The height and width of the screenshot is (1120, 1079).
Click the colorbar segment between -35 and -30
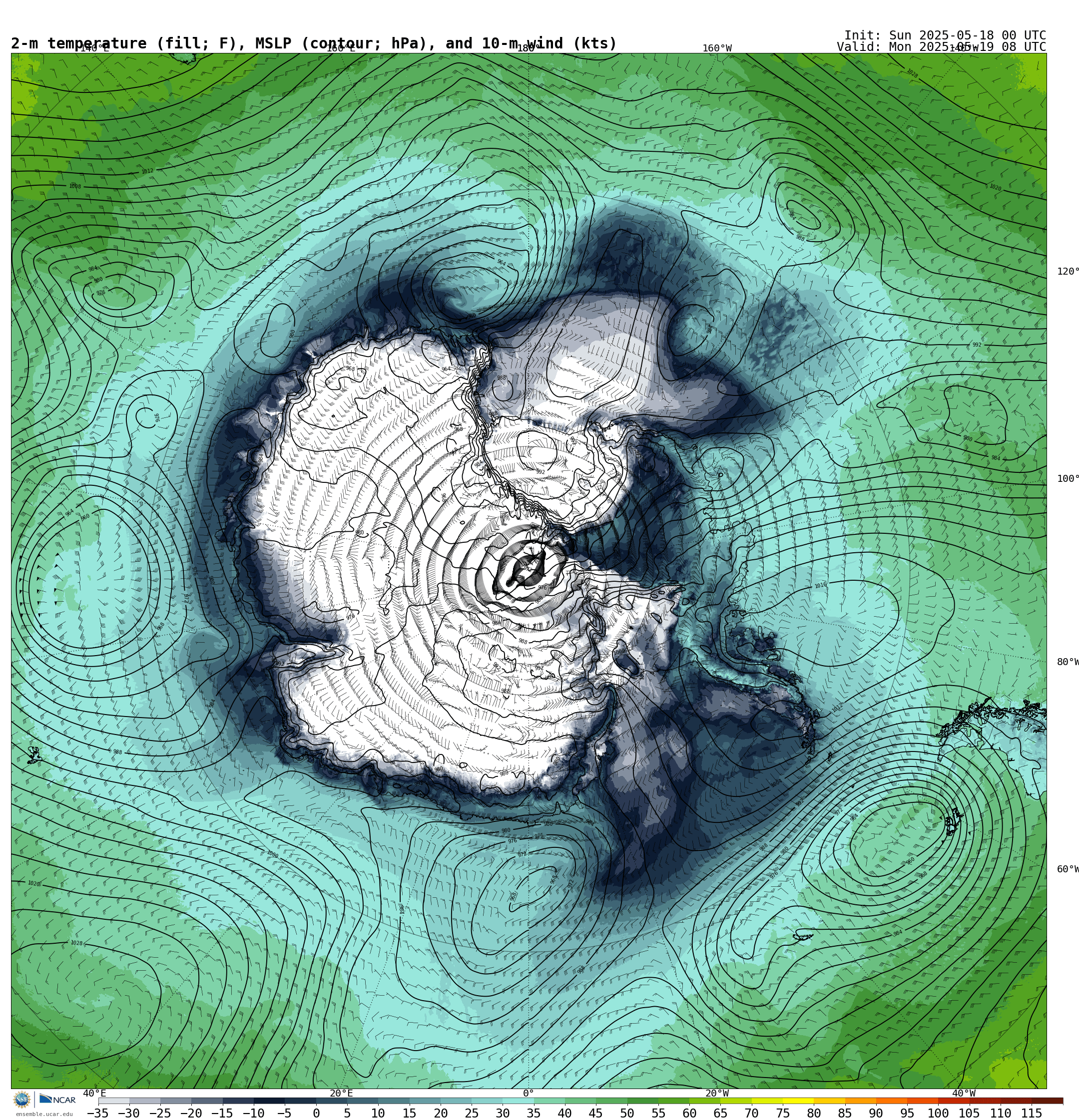(x=114, y=1101)
